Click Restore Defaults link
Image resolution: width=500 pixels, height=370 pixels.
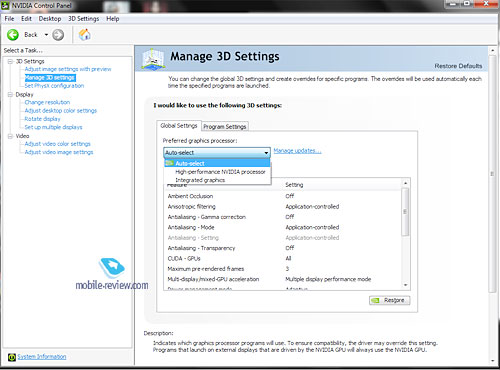(x=458, y=66)
